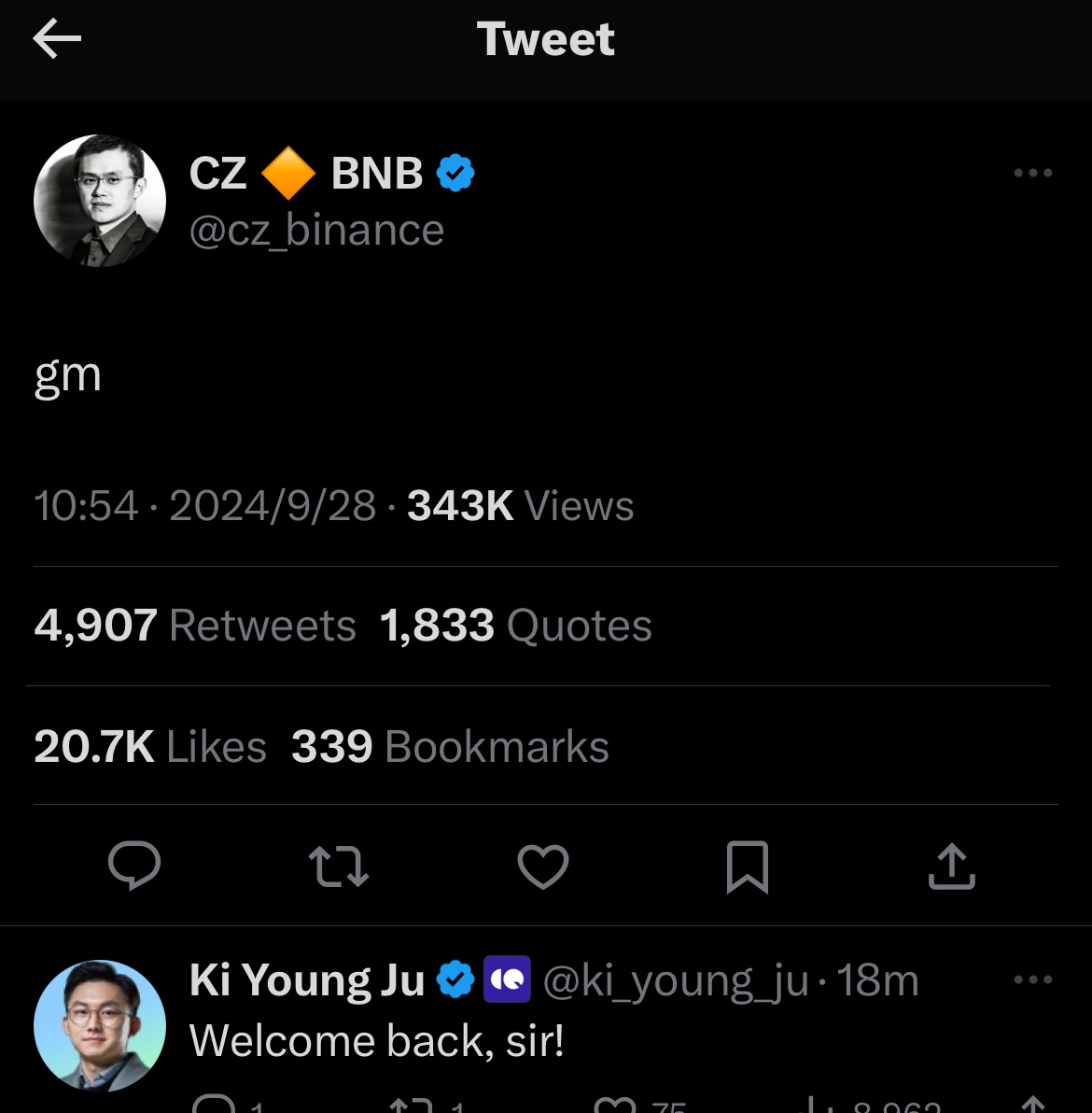Screen dimensions: 1092x1113
Task: Show the 20.7K Likes list
Action: (150, 747)
